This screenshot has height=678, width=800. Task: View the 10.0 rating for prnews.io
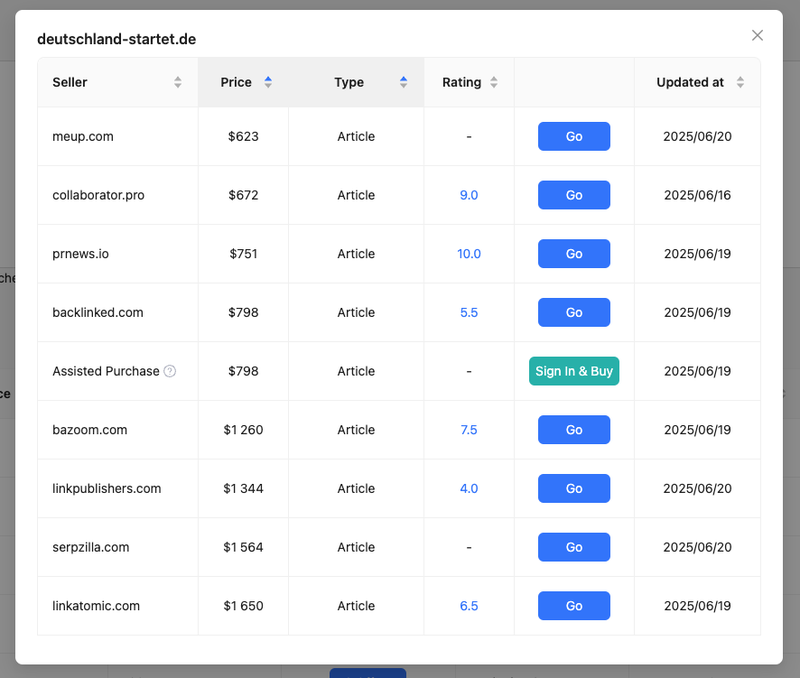(x=468, y=253)
